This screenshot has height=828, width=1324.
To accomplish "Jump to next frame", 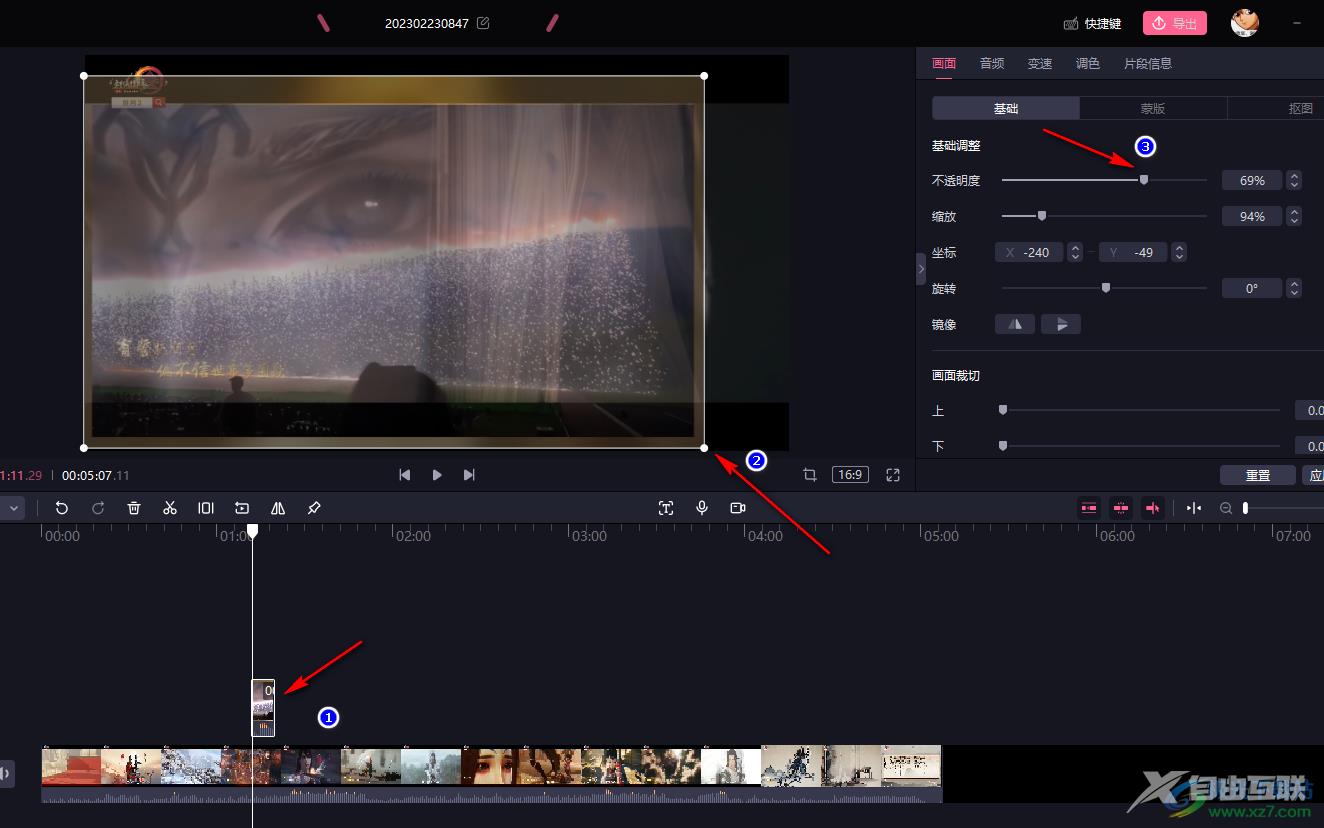I will (469, 475).
